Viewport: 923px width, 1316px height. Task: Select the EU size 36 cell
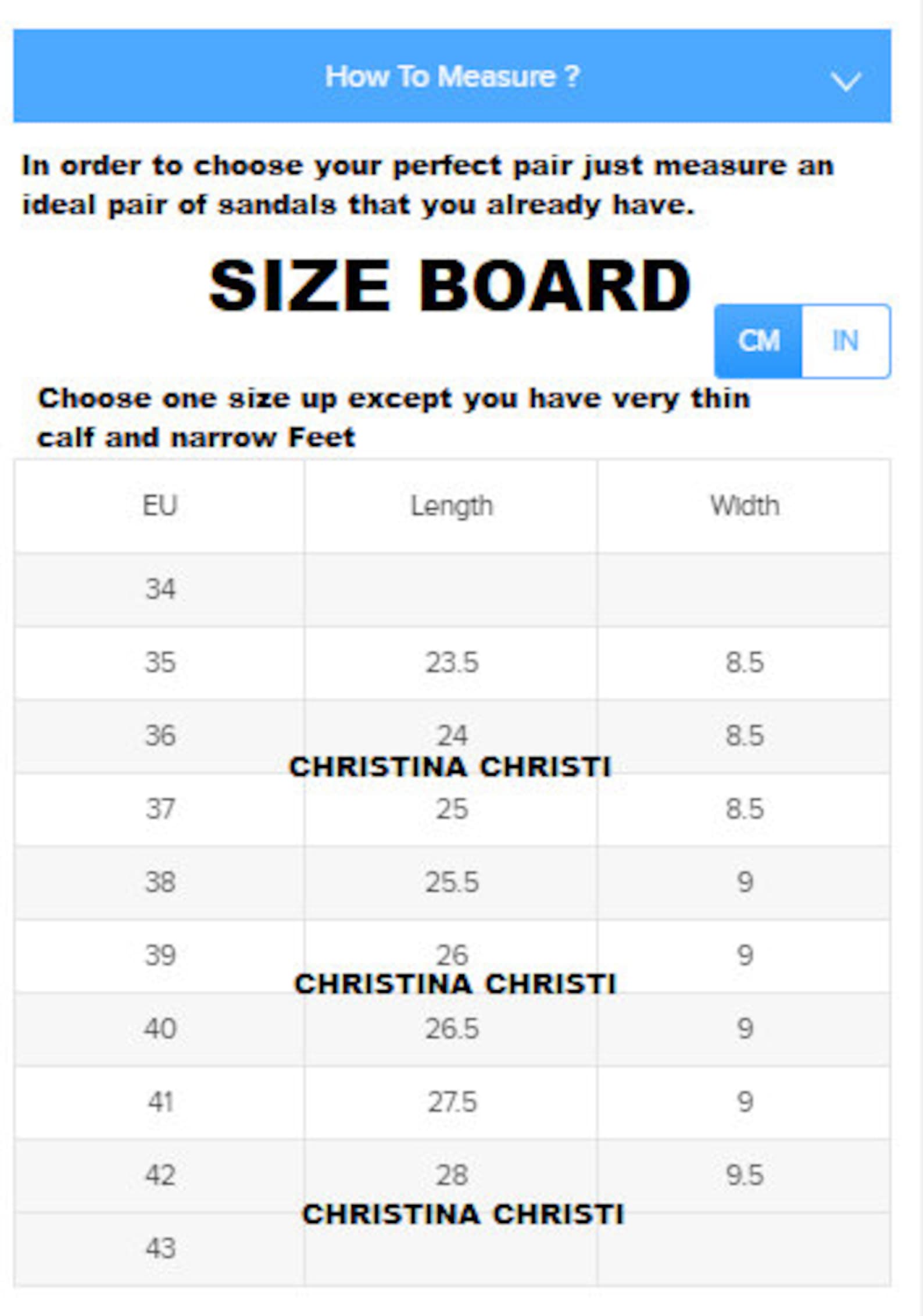click(x=160, y=736)
